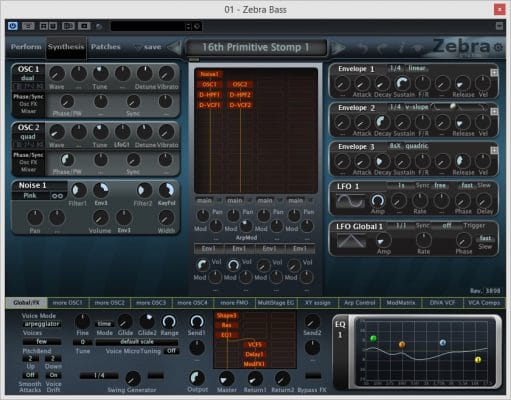
Task: Click the Noise 1 stereo link icon
Action: (58, 196)
